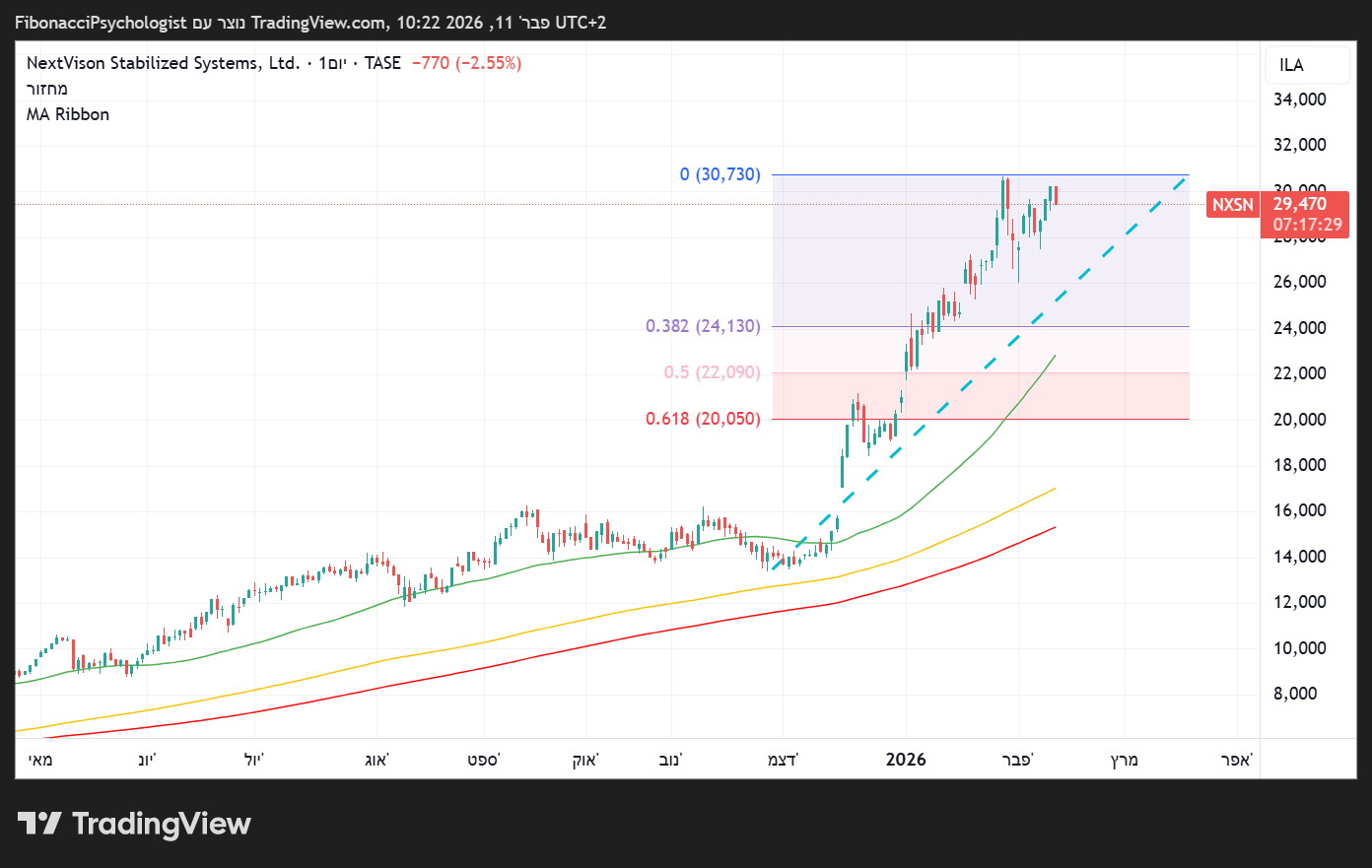
Task: Select the אפר' month label on the time axis
Action: (x=1236, y=760)
